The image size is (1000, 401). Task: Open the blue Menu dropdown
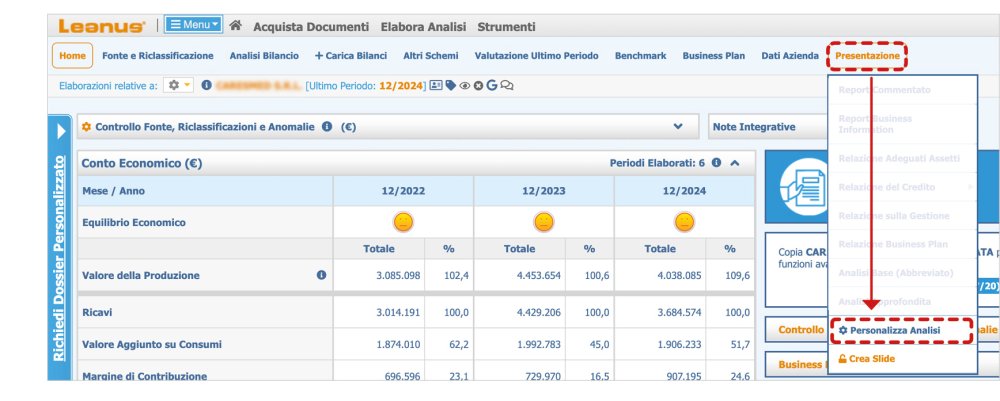click(x=193, y=25)
